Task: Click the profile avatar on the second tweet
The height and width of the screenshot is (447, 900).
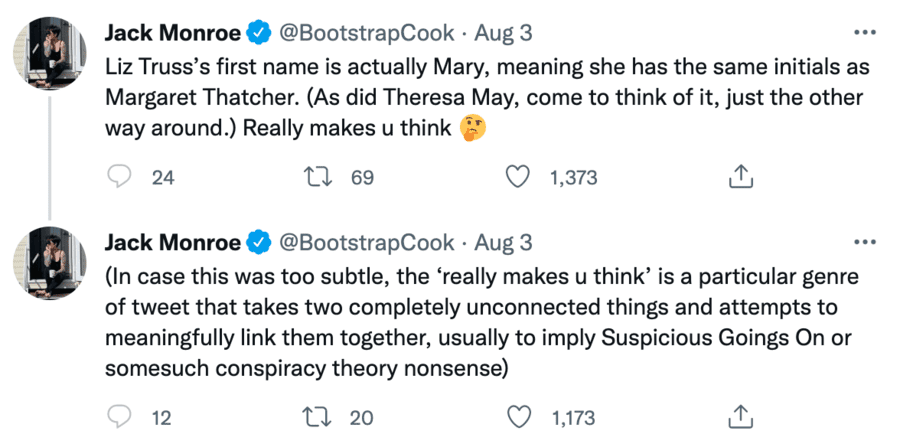Action: [x=49, y=264]
